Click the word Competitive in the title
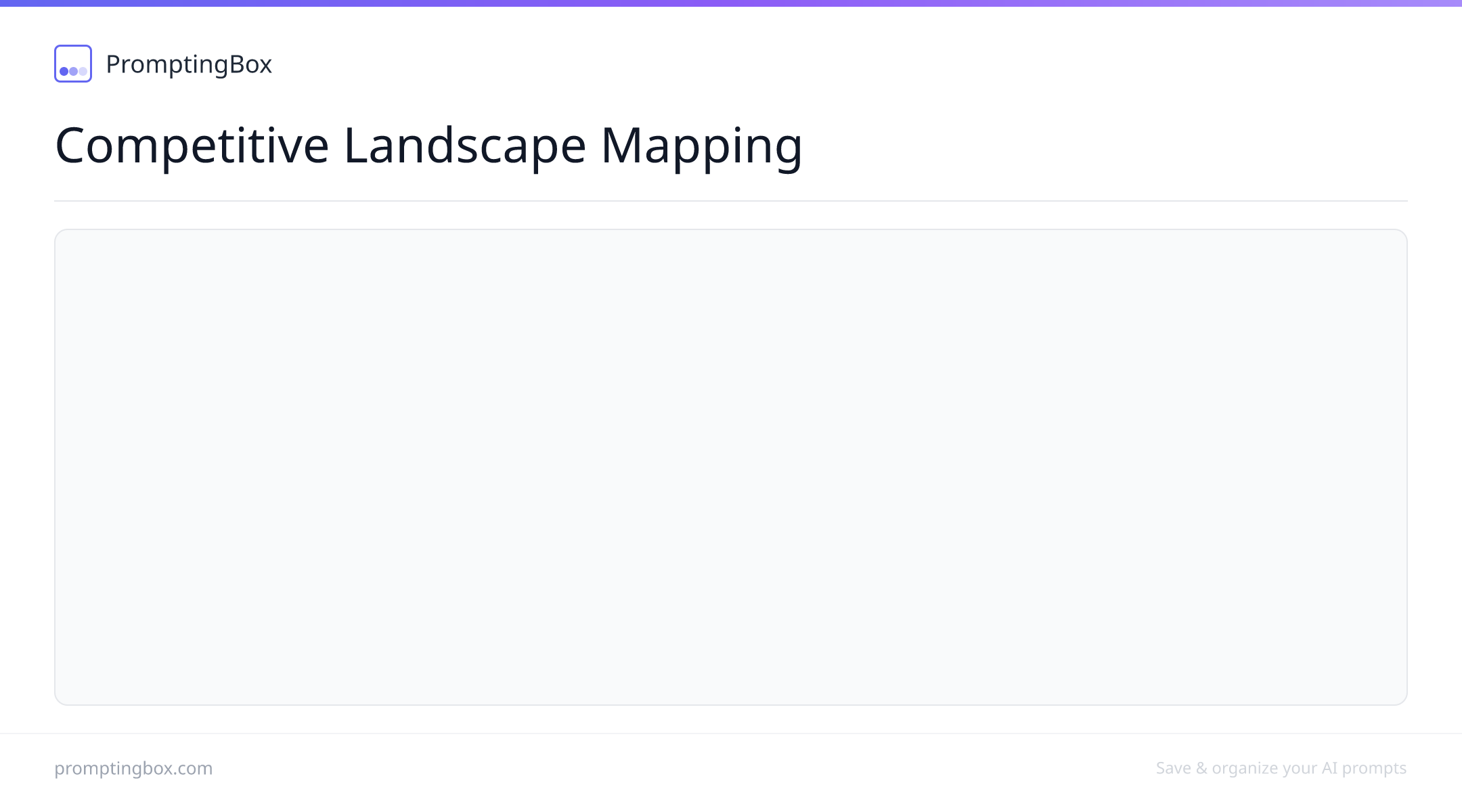The width and height of the screenshot is (1462, 812). point(192,145)
